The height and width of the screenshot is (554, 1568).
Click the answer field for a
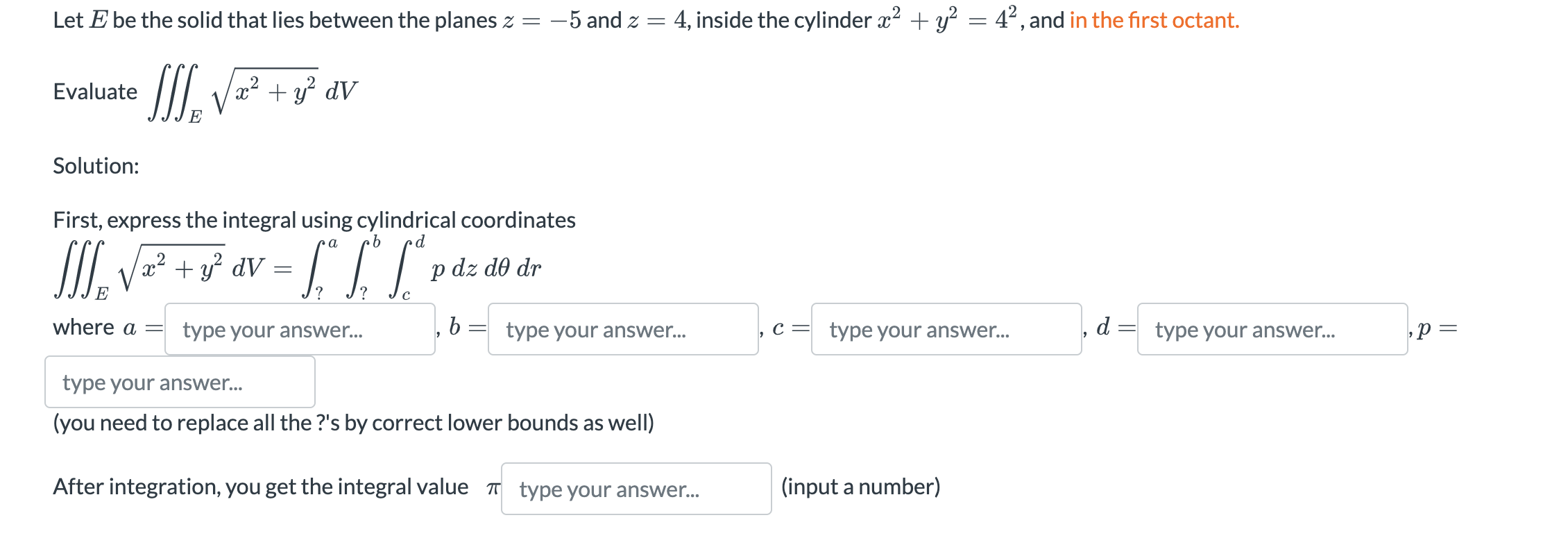(x=300, y=329)
